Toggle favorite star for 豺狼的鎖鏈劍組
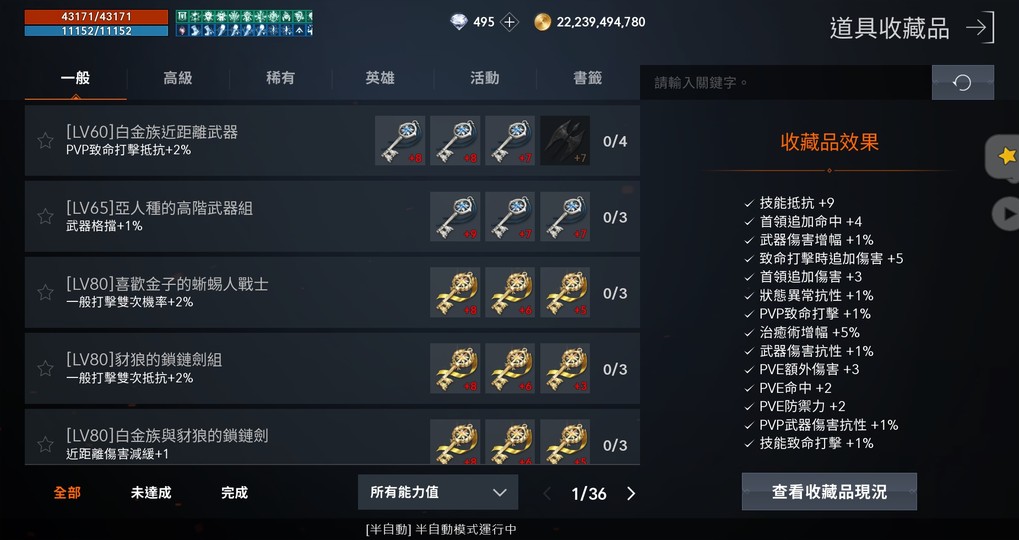Screen dimensions: 1019x540 pyautogui.click(x=45, y=368)
